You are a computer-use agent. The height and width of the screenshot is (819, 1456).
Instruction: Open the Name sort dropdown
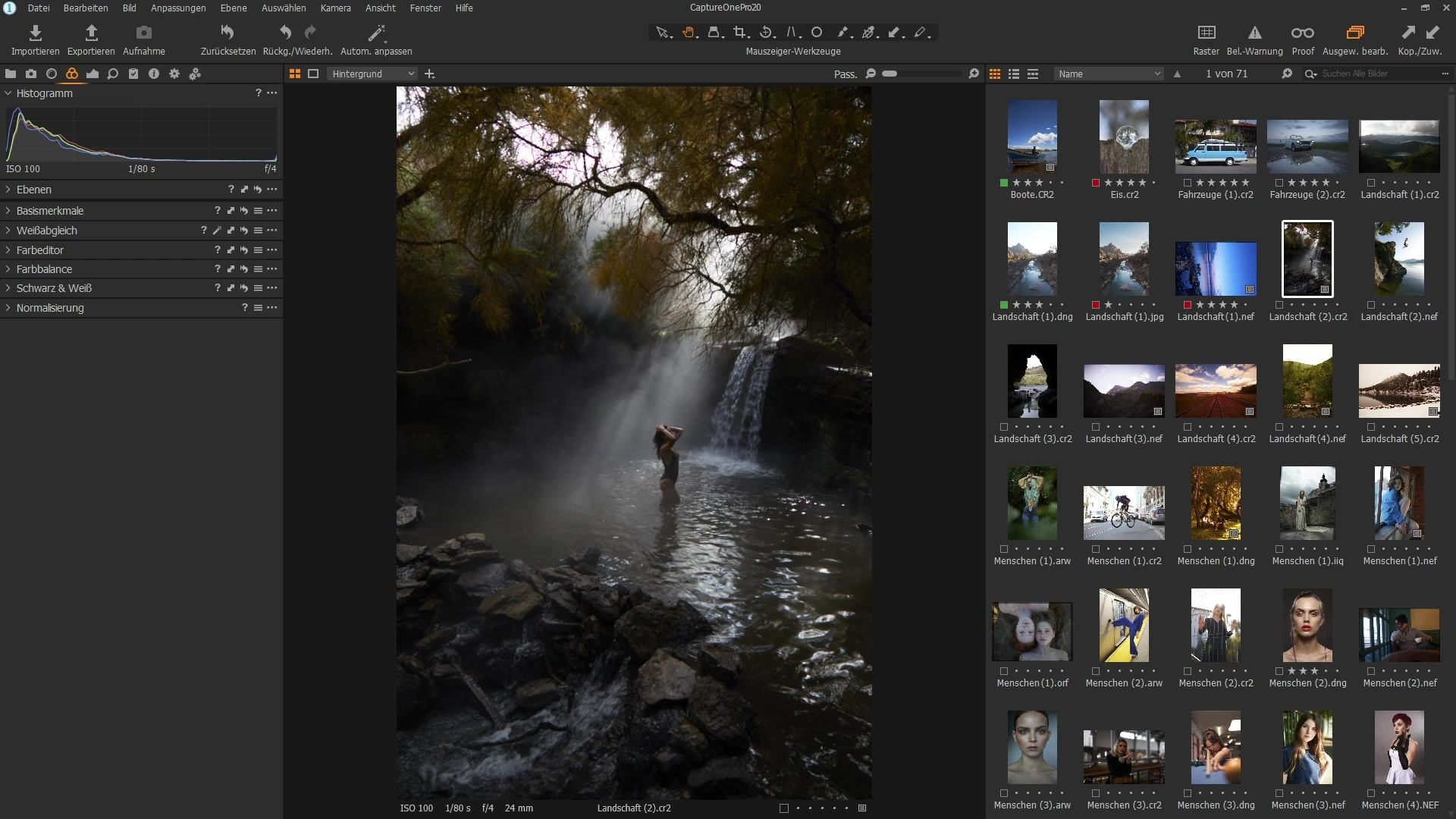[x=1108, y=74]
